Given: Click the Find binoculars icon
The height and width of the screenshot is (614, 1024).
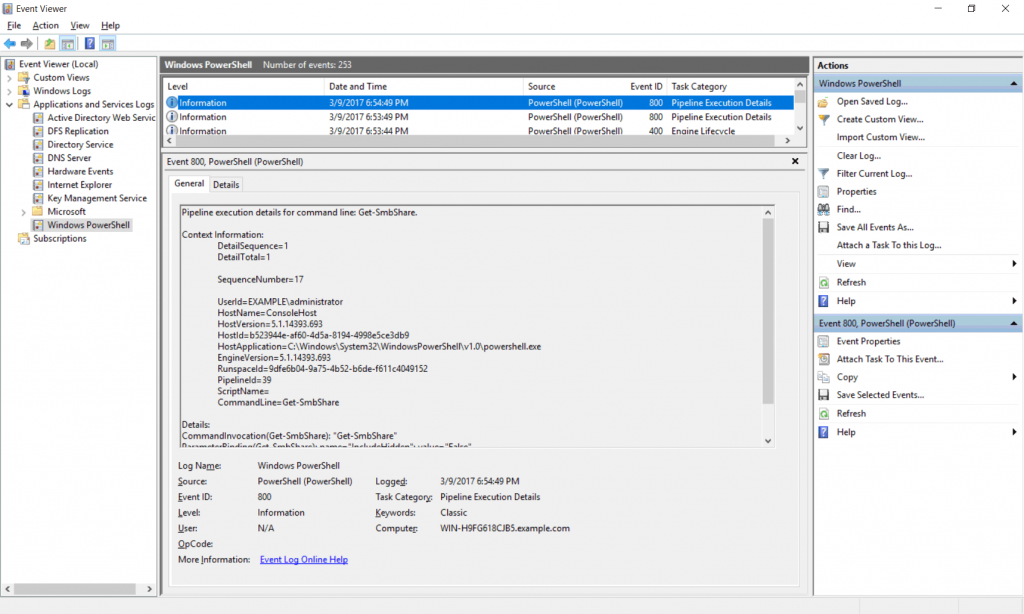Looking at the screenshot, I should [x=824, y=210].
